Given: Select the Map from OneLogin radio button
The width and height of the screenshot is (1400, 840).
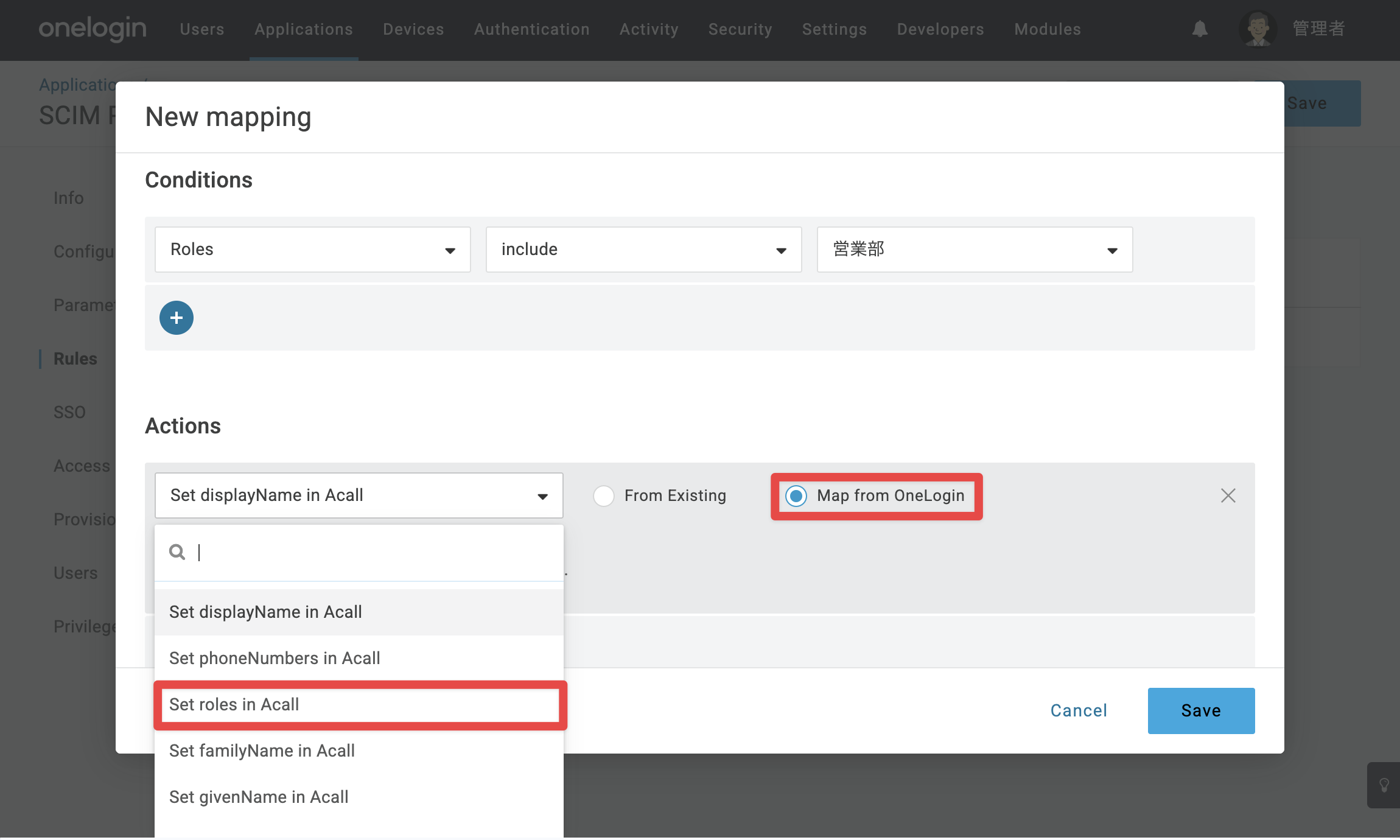Looking at the screenshot, I should click(x=796, y=495).
